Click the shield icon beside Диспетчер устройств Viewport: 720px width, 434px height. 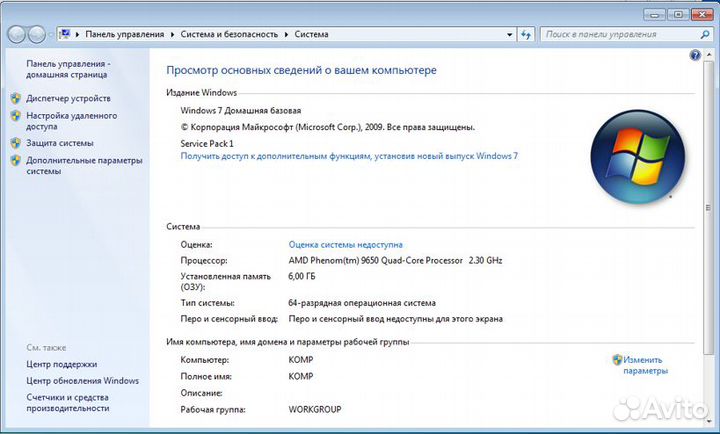pyautogui.click(x=16, y=98)
